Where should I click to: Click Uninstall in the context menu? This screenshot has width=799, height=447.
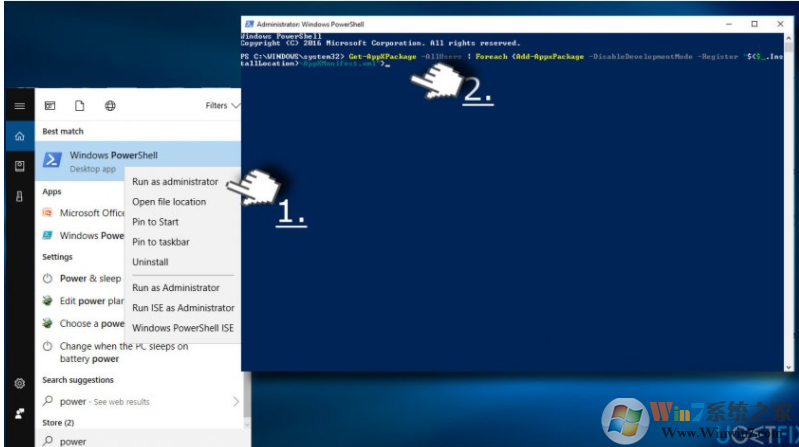click(150, 262)
